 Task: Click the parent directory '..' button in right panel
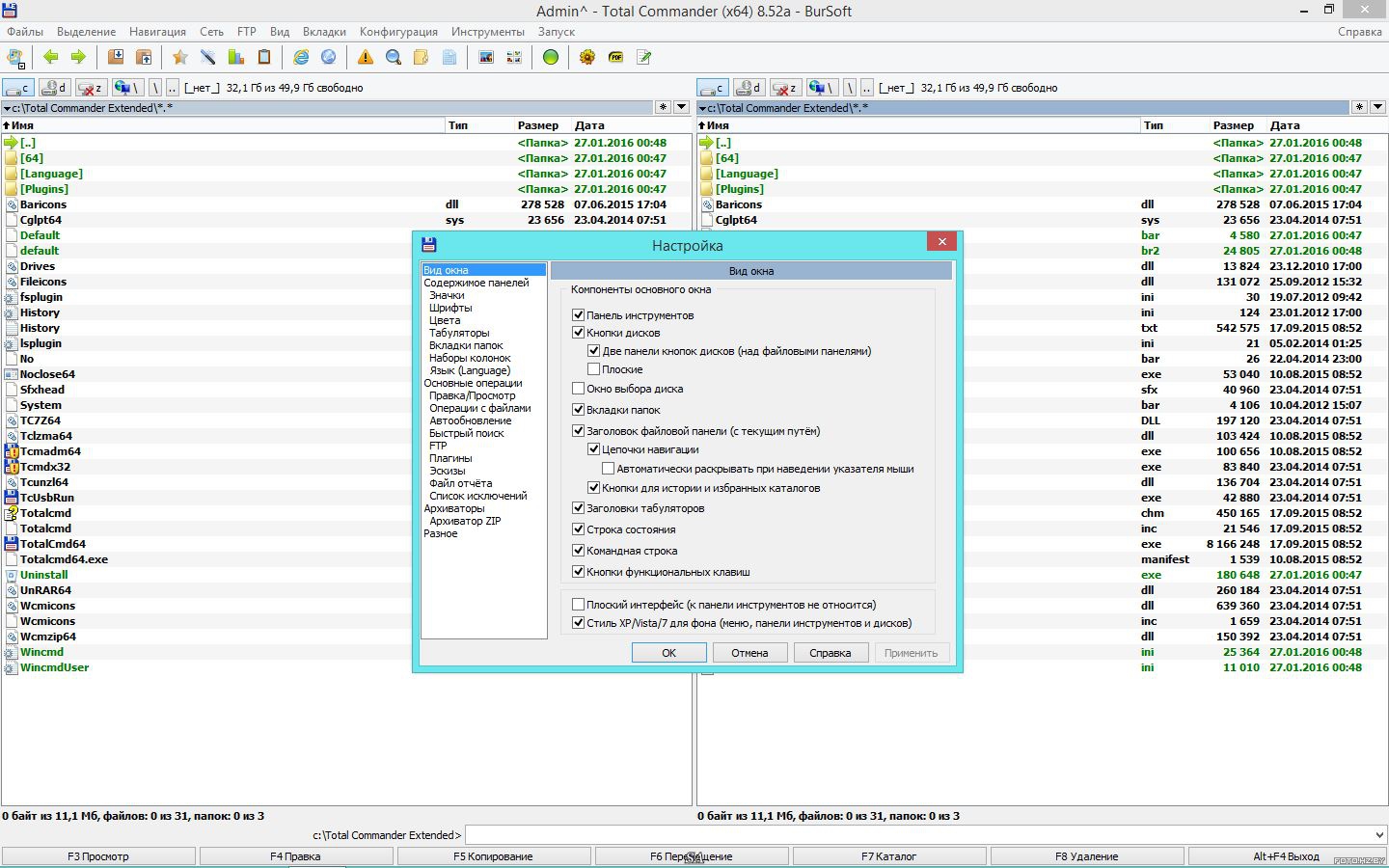click(x=867, y=87)
